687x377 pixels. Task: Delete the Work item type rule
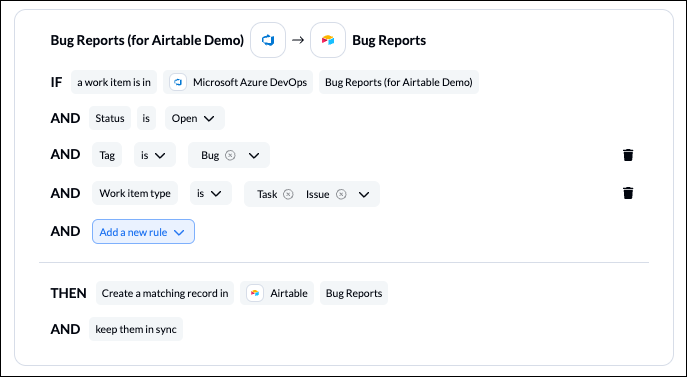coord(628,193)
